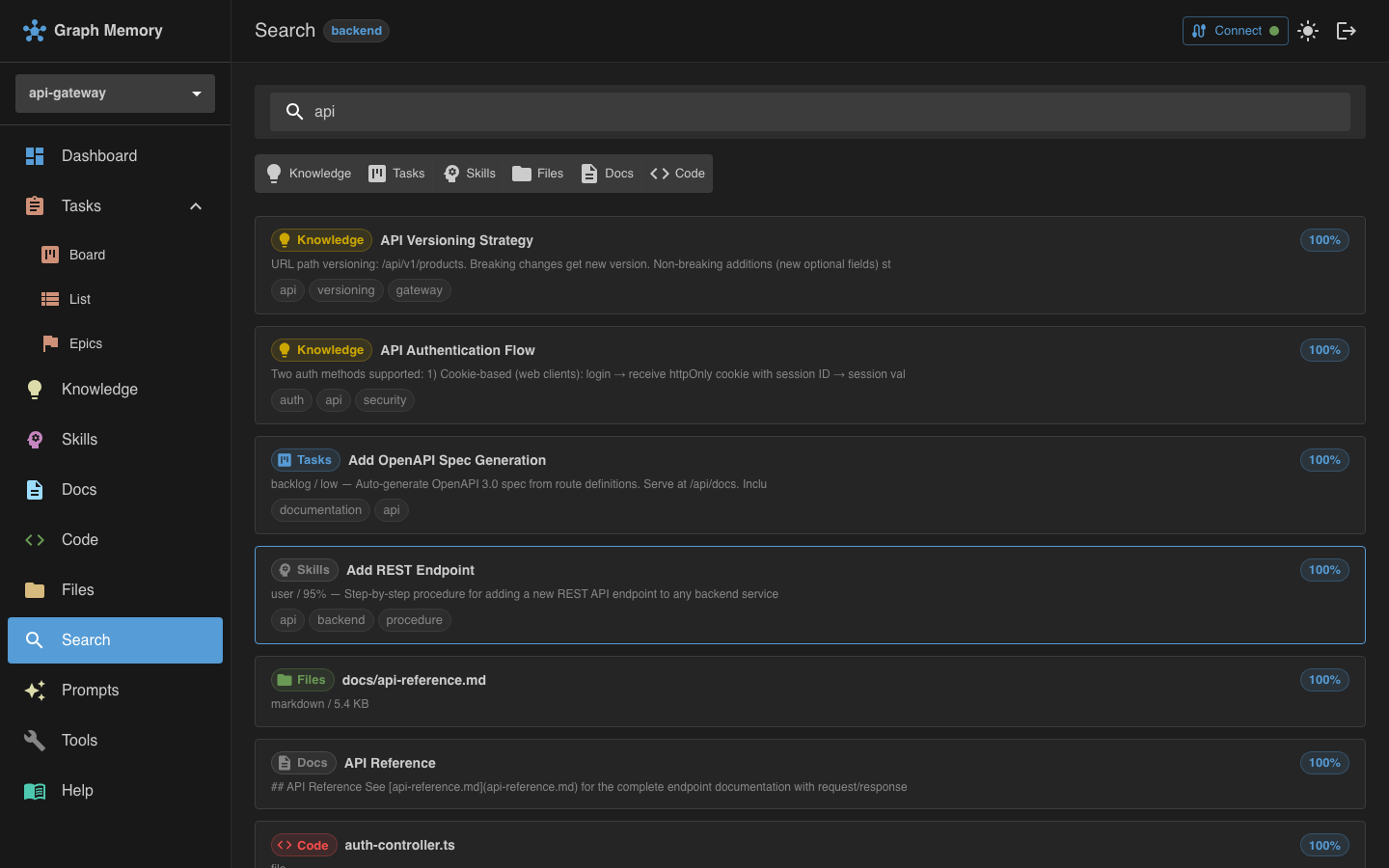
Task: Open the task List view
Action: (x=115, y=299)
